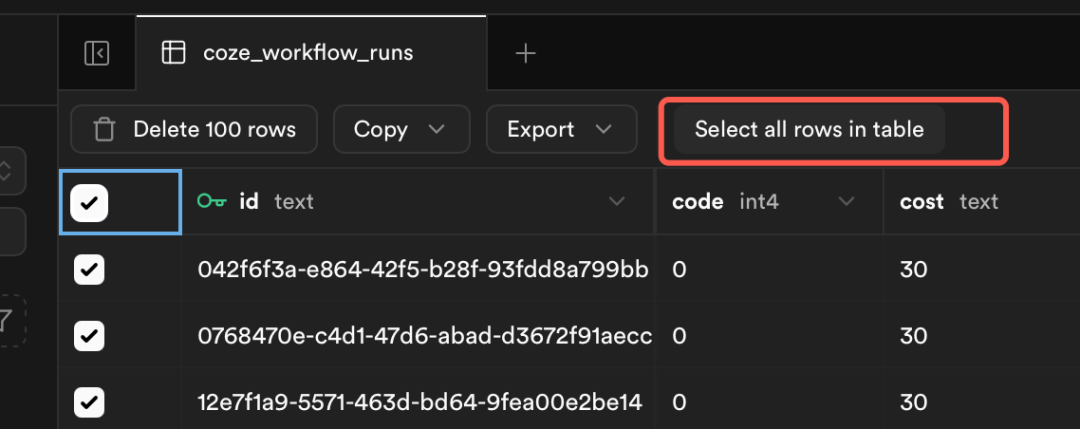
Task: Switch to the coze_workflow_runs tab
Action: point(307,53)
